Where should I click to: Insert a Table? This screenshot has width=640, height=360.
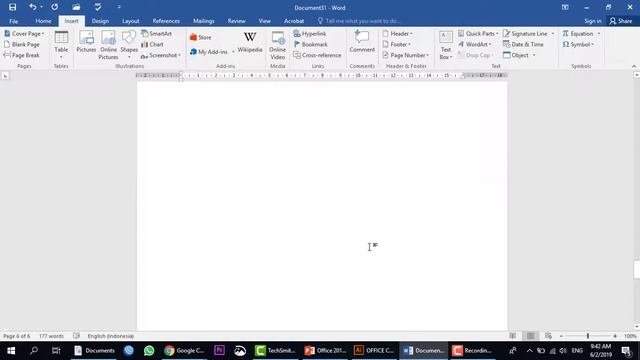(x=61, y=45)
